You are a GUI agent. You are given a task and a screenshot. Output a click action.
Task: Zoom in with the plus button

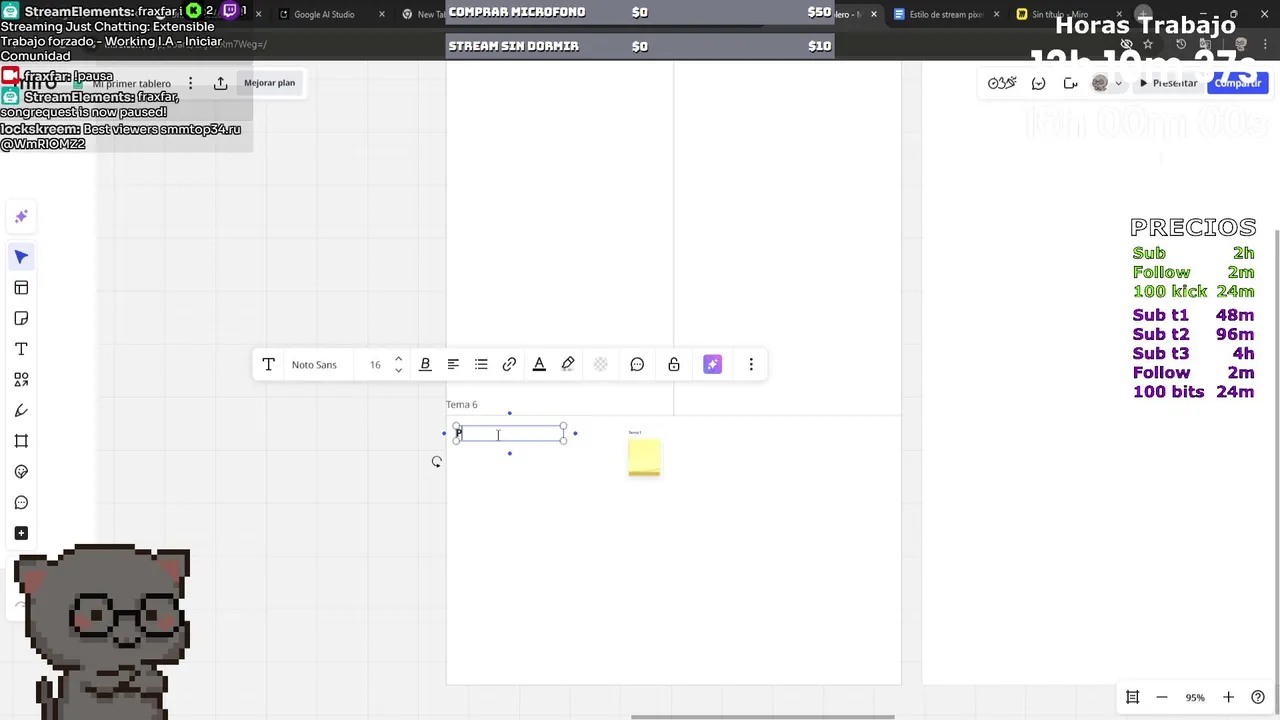click(x=1229, y=697)
